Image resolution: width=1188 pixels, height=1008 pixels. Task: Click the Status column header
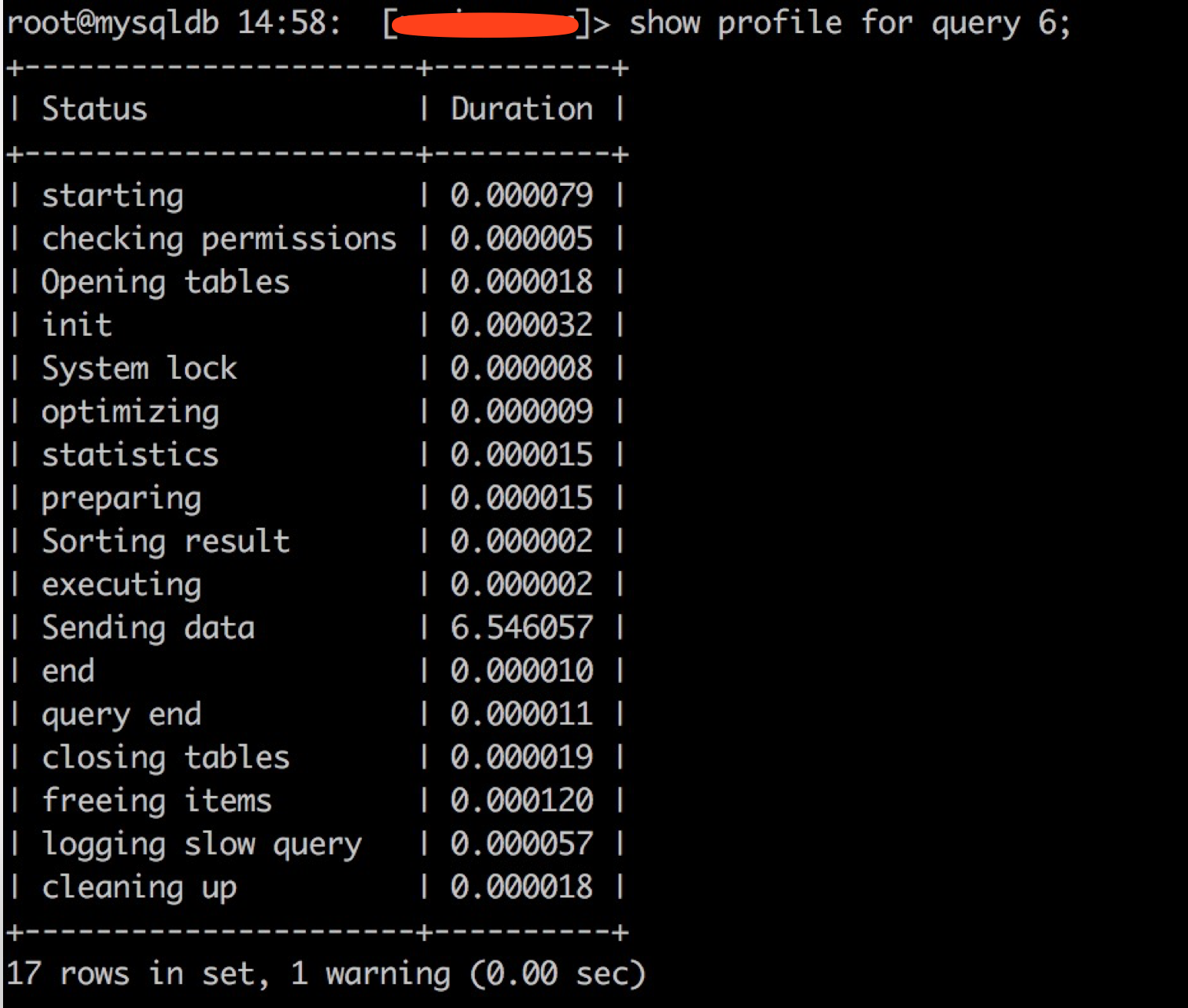pyautogui.click(x=94, y=109)
